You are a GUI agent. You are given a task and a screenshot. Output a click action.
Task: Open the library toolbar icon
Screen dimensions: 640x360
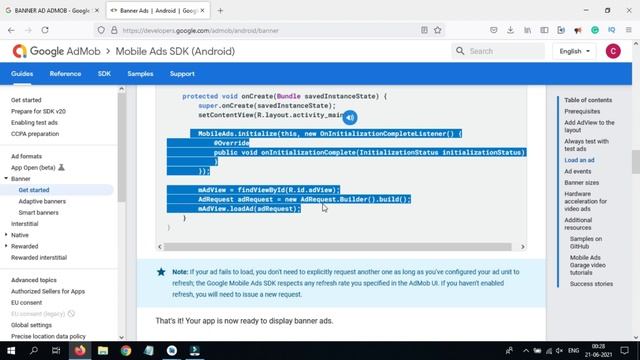tap(527, 30)
